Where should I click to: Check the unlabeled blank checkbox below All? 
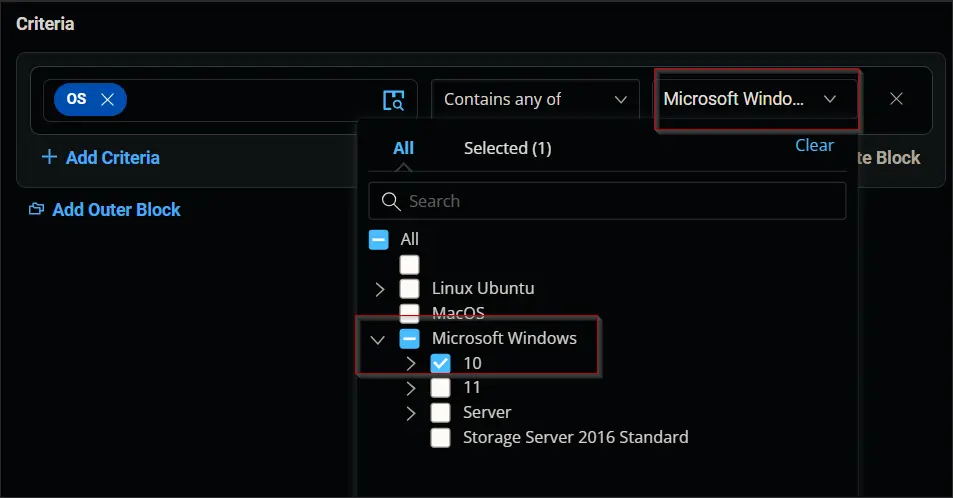click(410, 265)
